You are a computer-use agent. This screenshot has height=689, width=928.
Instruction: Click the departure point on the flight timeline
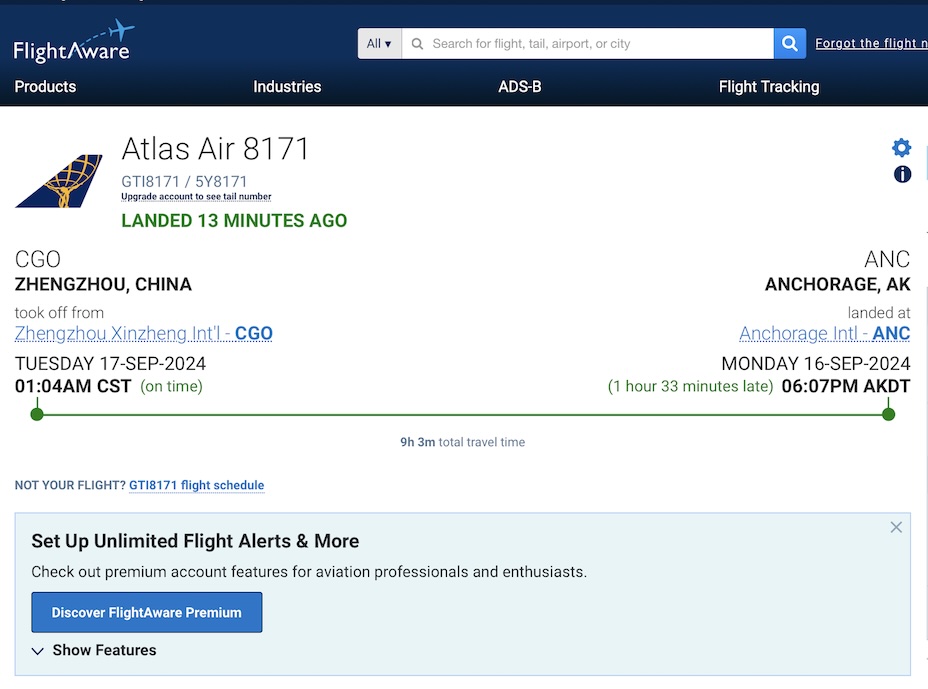37,413
